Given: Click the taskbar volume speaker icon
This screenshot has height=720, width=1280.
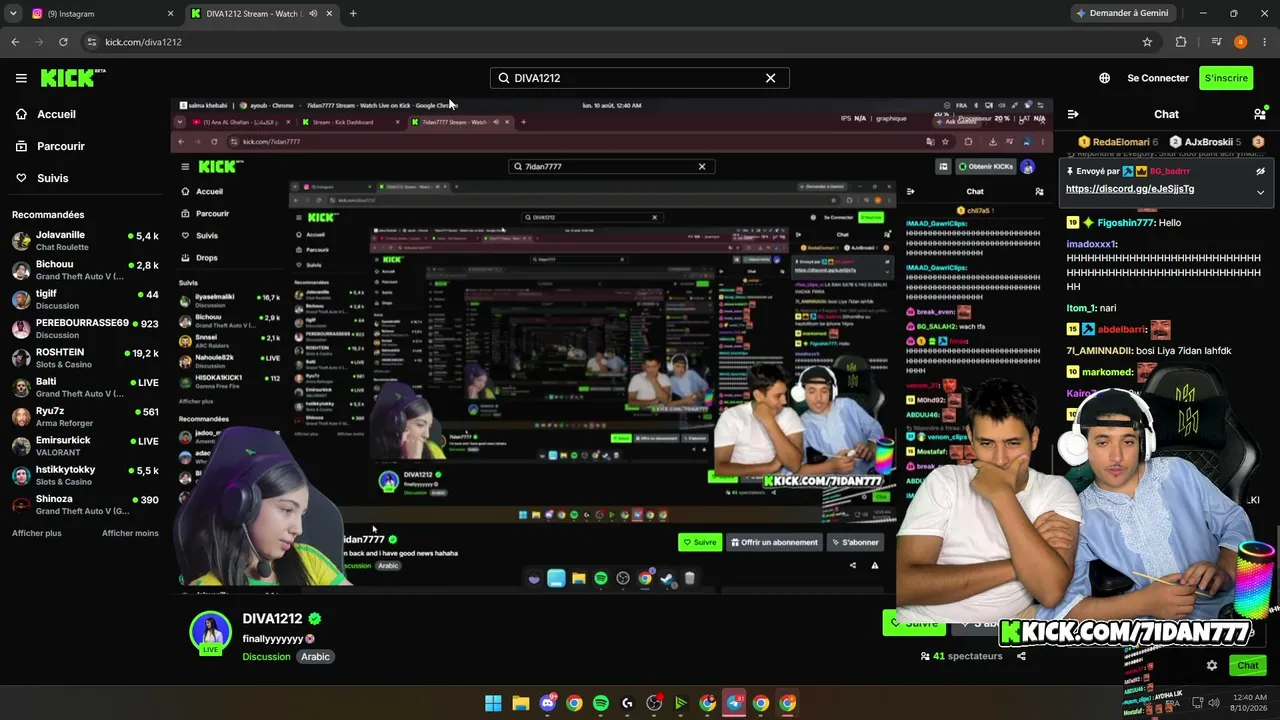Looking at the screenshot, I should 1212,703.
